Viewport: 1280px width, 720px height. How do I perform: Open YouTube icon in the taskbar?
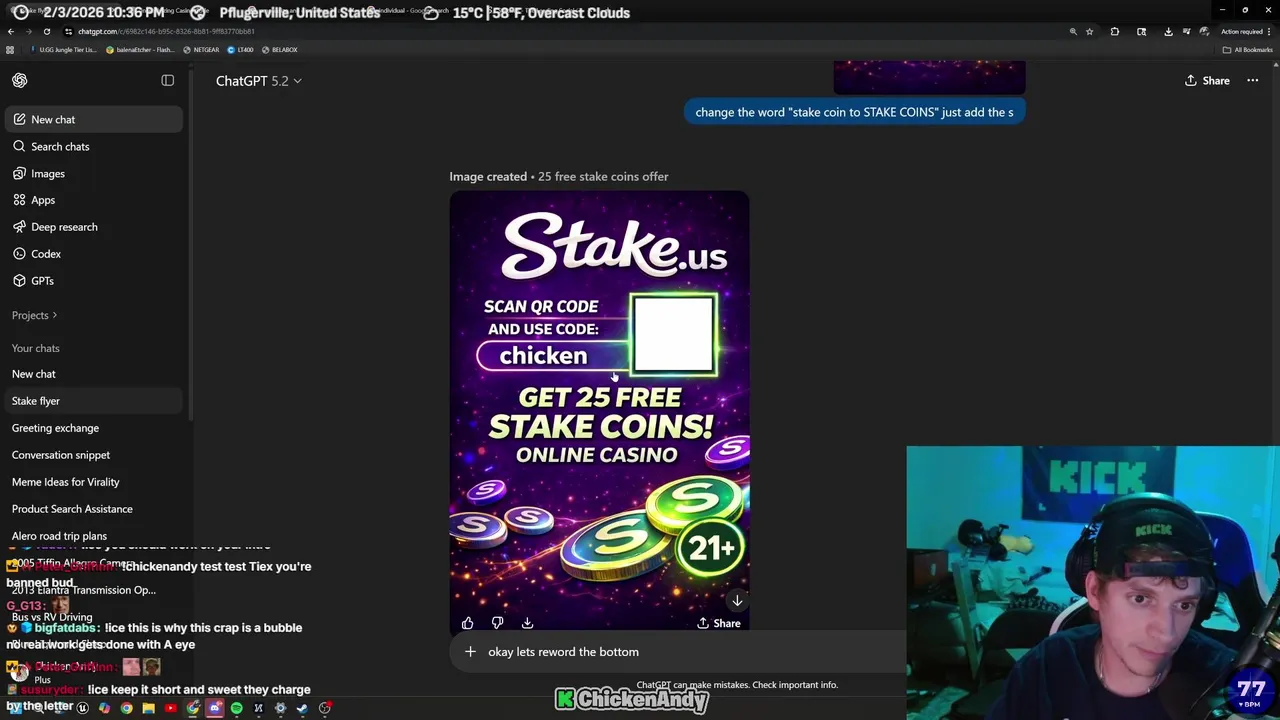coord(170,708)
